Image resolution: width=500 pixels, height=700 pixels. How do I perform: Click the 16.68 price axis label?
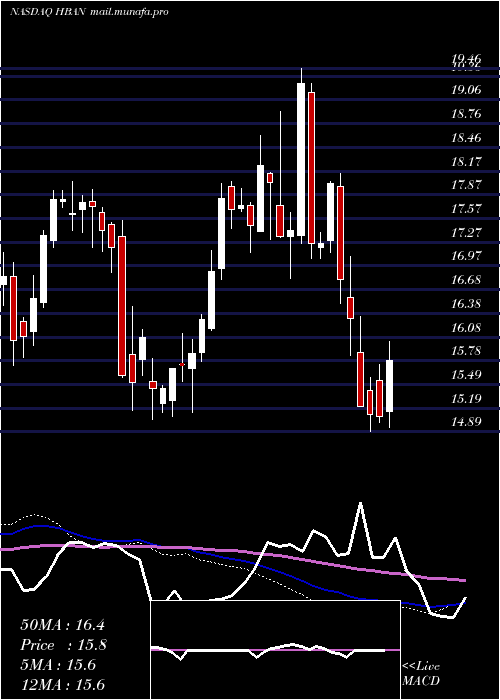tap(467, 280)
